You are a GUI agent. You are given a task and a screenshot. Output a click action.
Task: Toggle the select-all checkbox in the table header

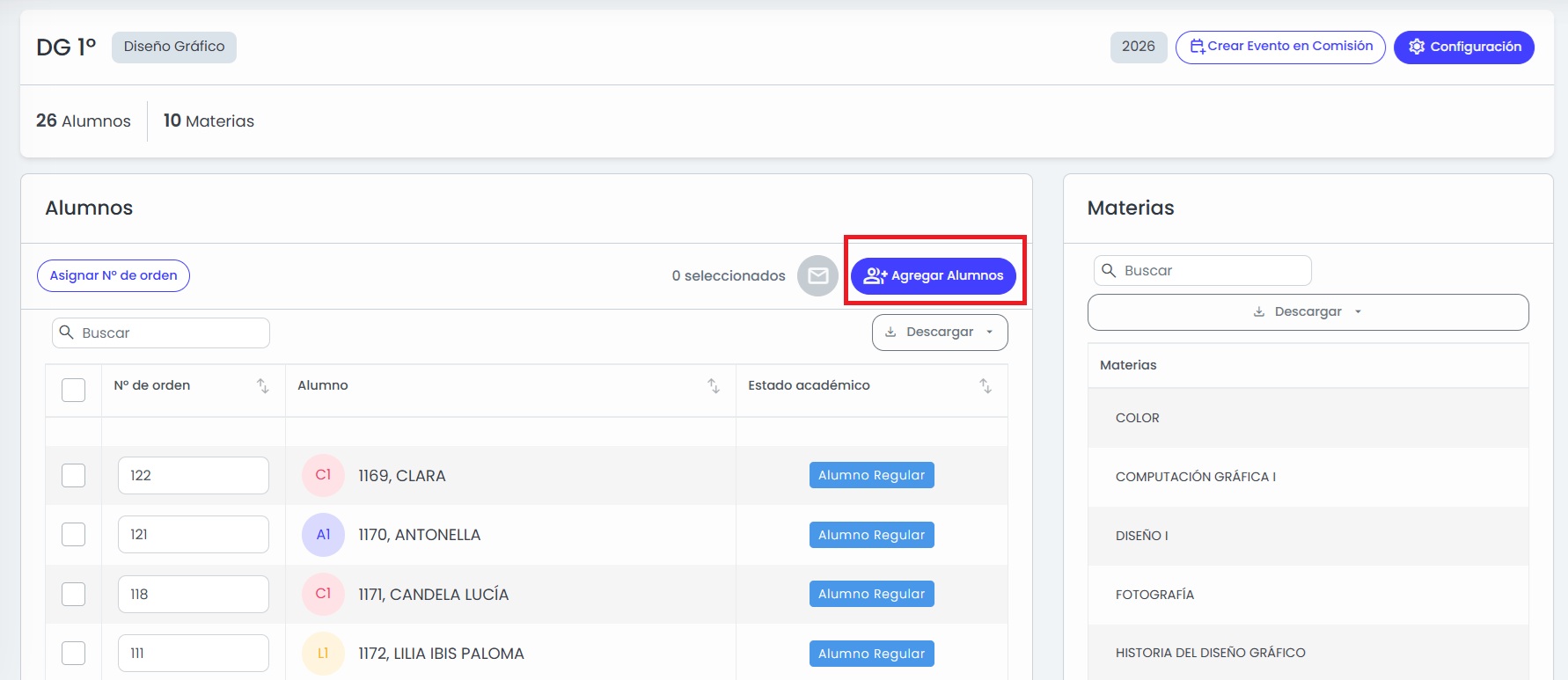(74, 390)
